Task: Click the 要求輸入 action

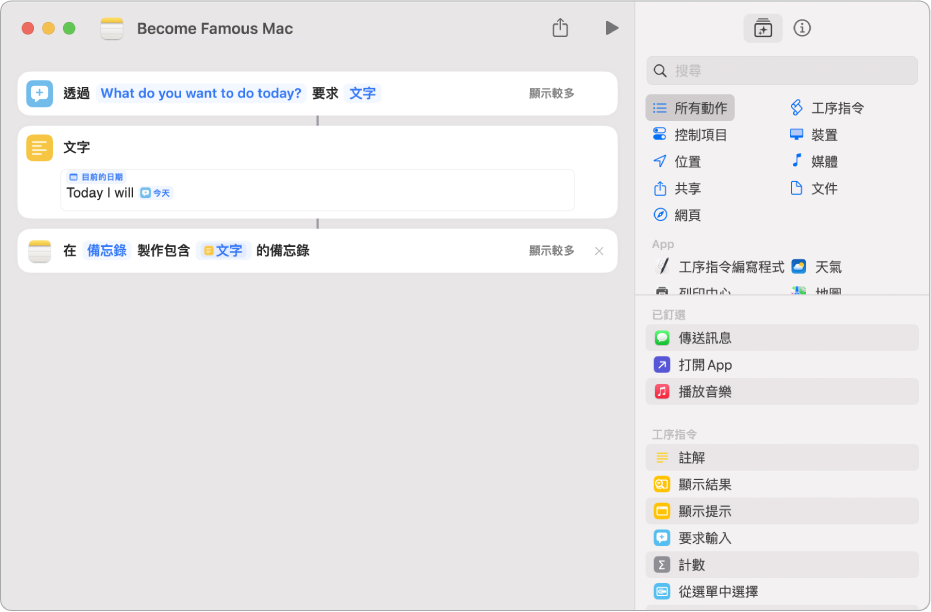Action: [782, 538]
